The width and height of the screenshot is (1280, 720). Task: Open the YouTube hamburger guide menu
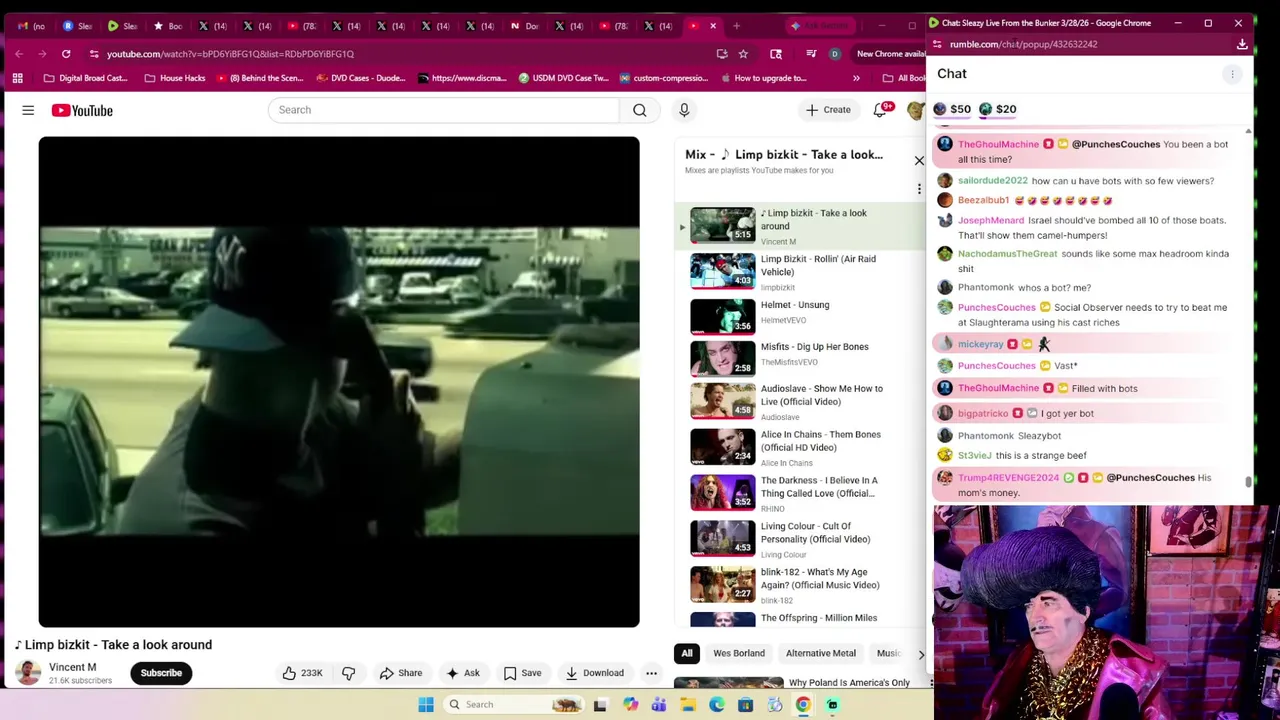pyautogui.click(x=28, y=110)
